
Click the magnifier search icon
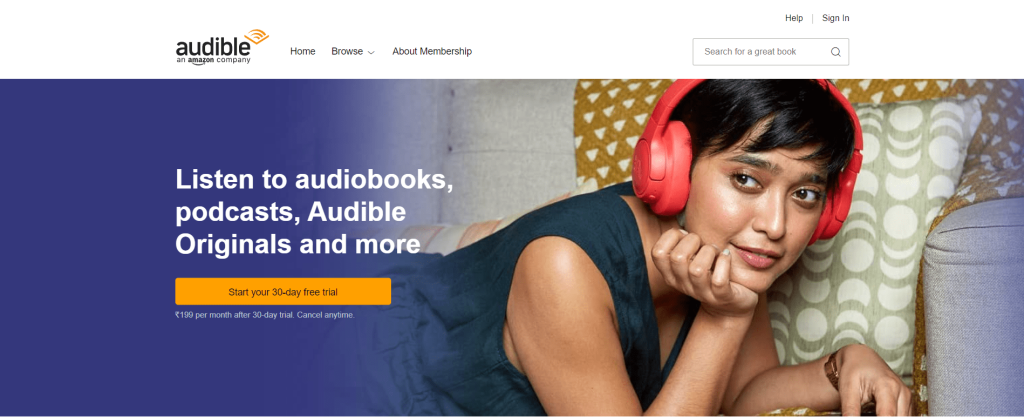pos(835,52)
